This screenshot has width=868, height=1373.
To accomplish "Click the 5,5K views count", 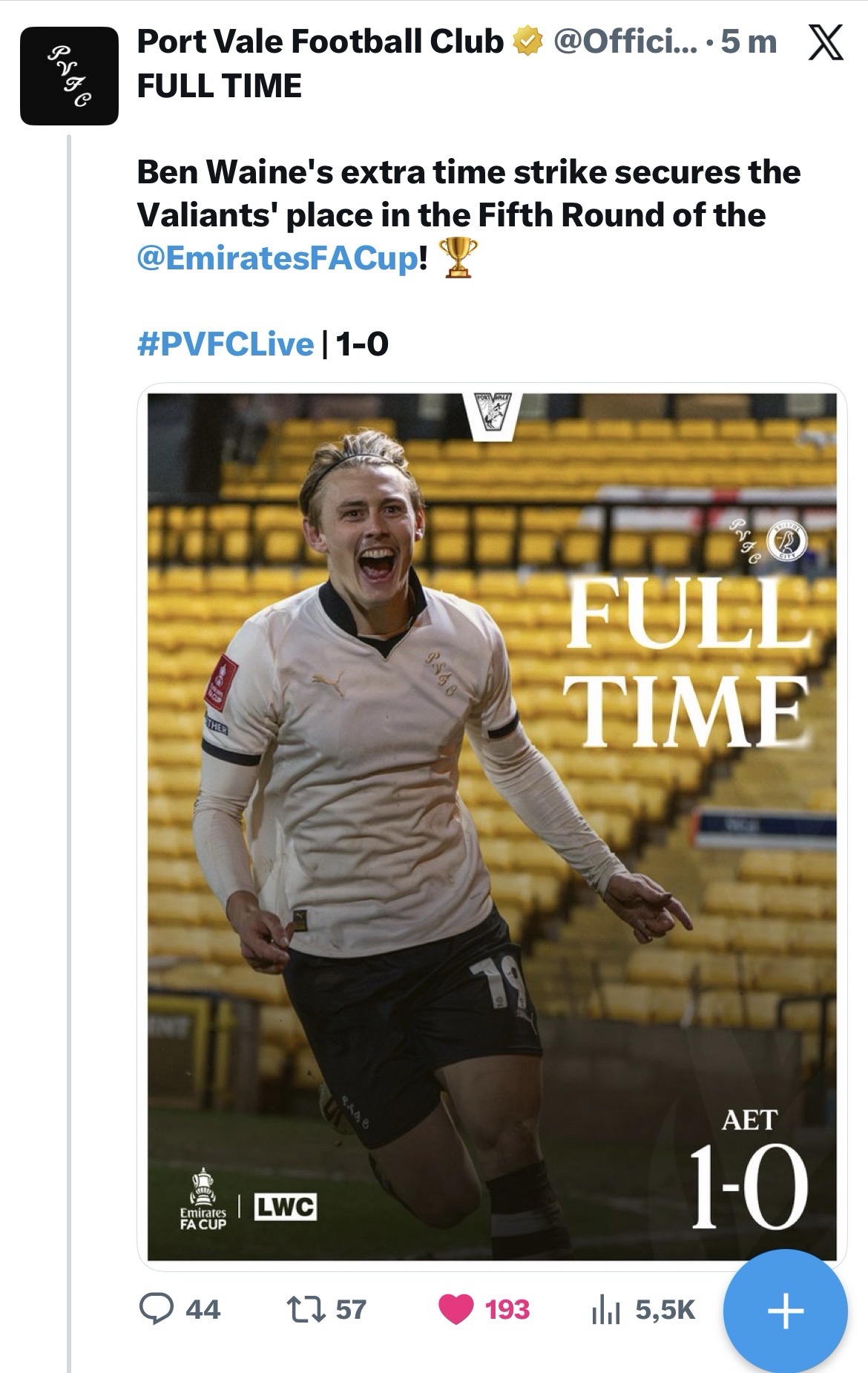I will click(665, 1309).
